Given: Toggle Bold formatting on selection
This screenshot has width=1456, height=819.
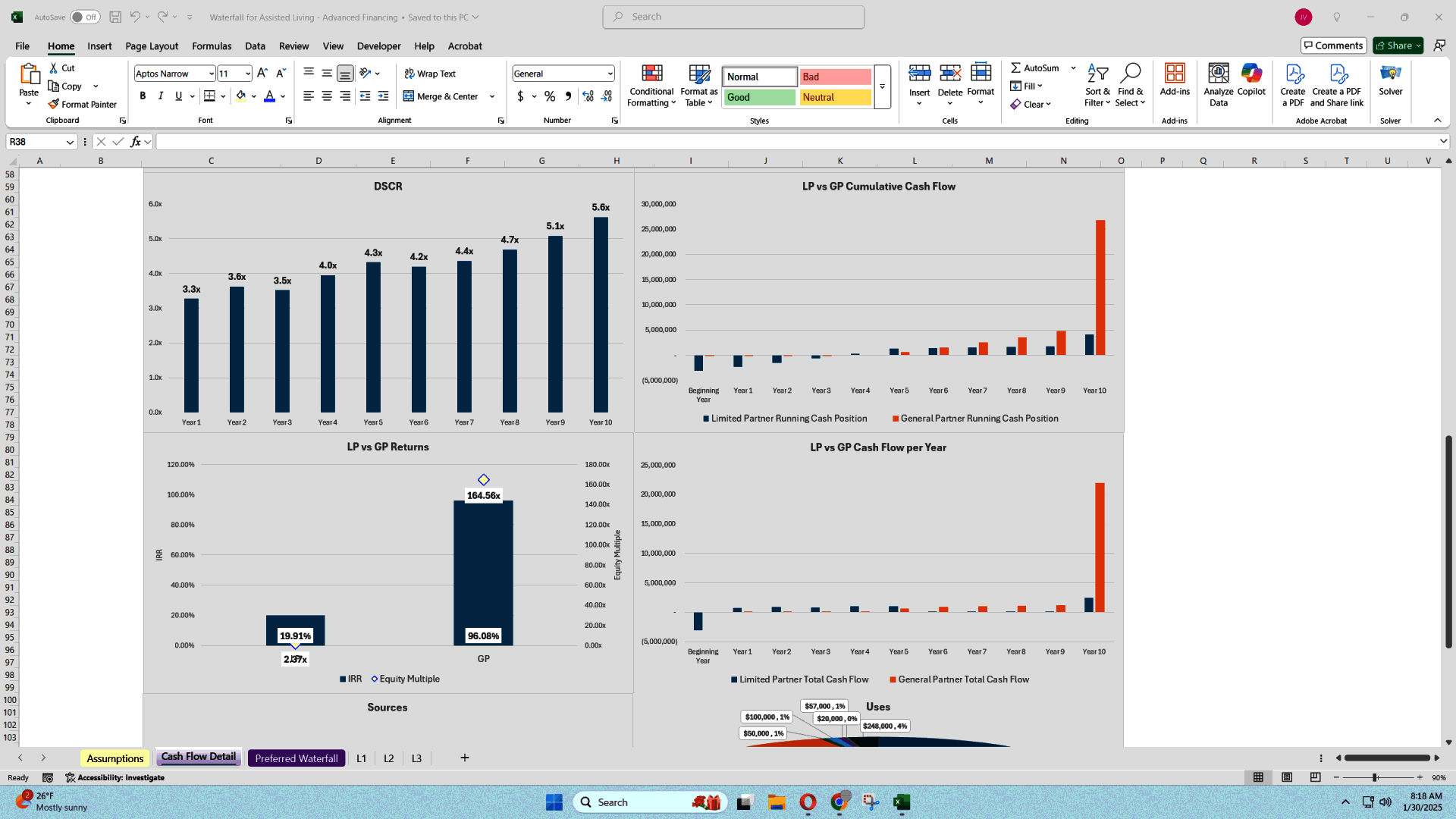Looking at the screenshot, I should 142,96.
